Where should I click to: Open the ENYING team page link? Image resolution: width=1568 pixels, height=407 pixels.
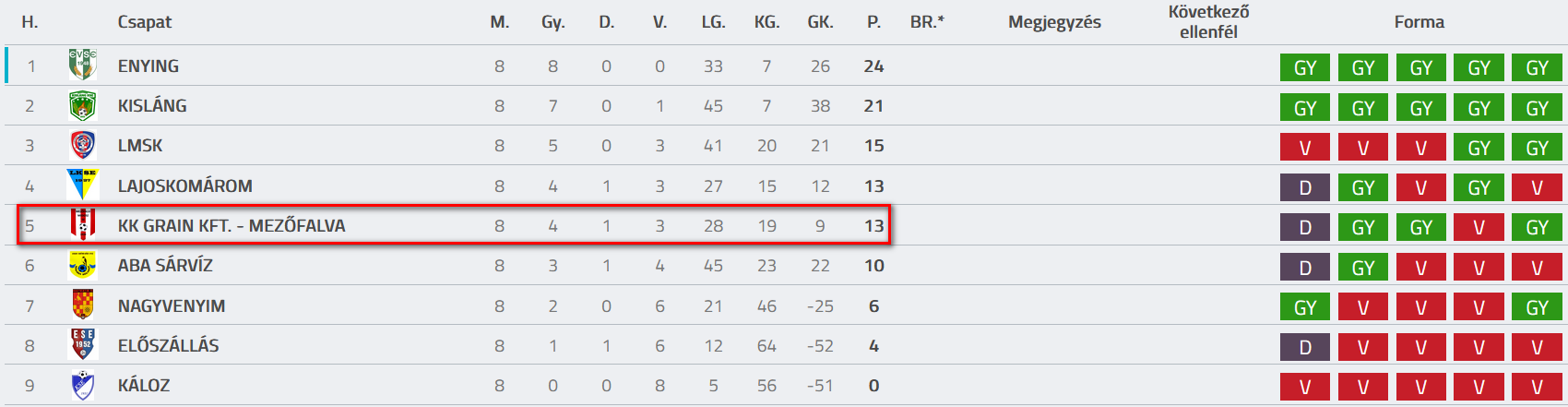point(148,66)
